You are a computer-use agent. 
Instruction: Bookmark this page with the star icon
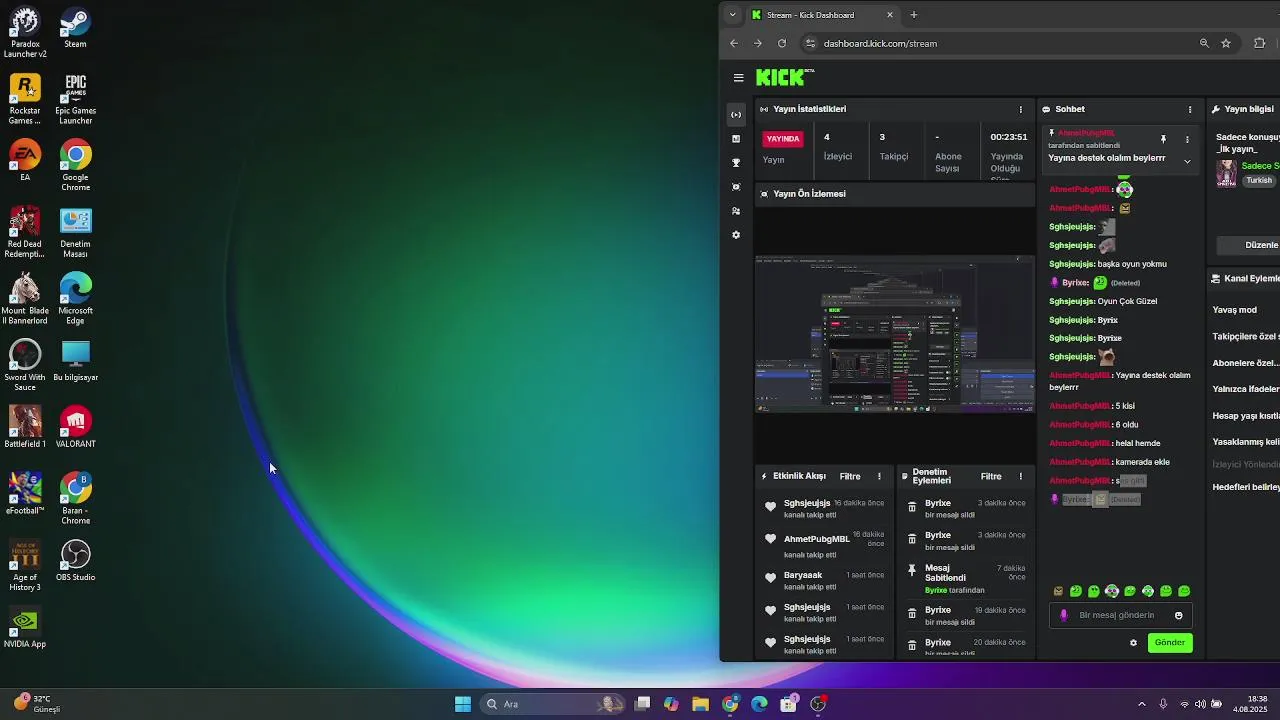(x=1226, y=44)
